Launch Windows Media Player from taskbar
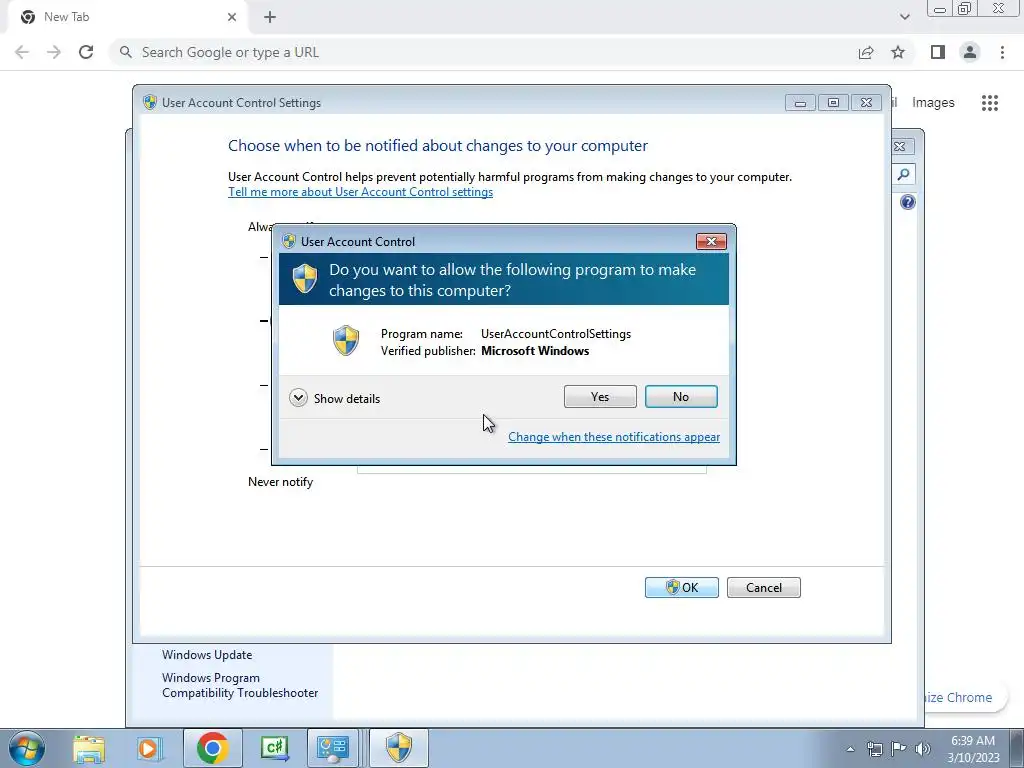Screen dimensions: 1024x768 [149, 748]
